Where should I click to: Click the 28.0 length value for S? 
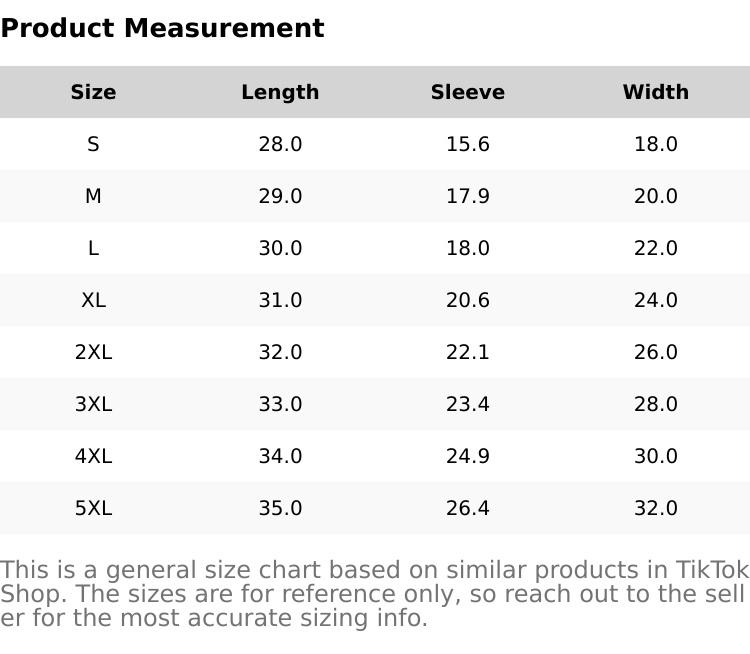point(280,144)
